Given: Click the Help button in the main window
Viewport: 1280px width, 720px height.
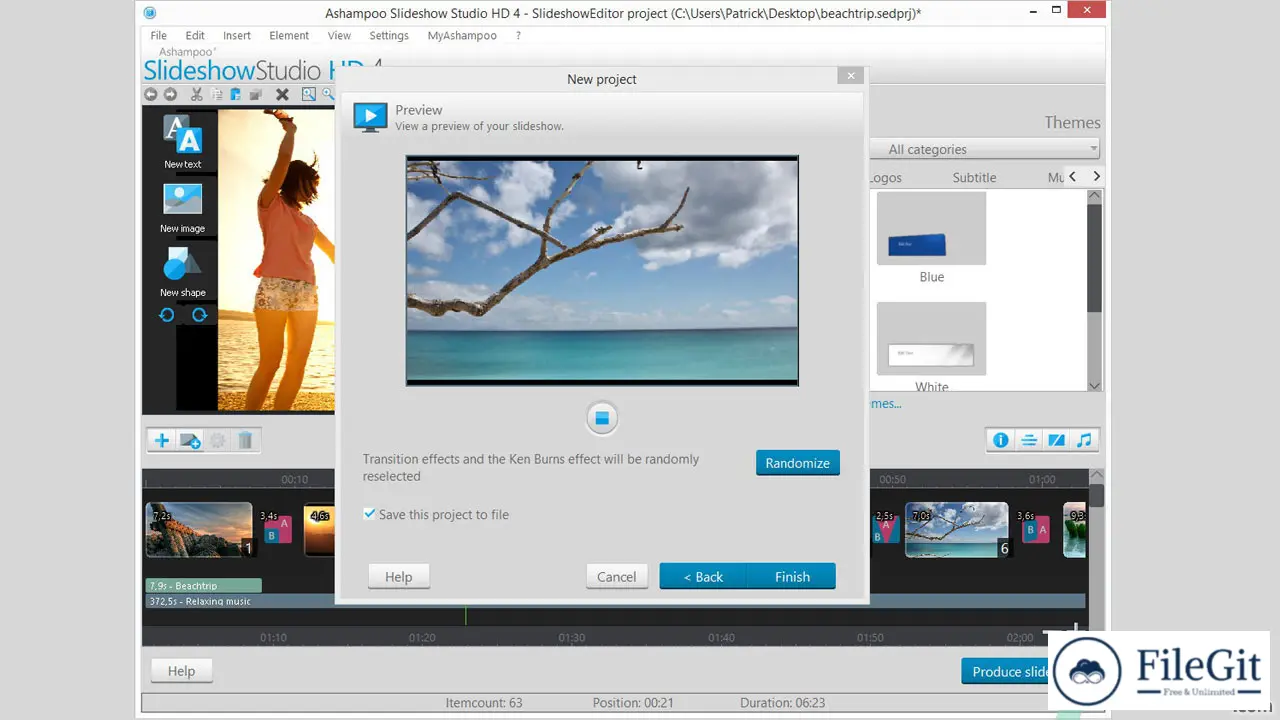Looking at the screenshot, I should (x=181, y=671).
